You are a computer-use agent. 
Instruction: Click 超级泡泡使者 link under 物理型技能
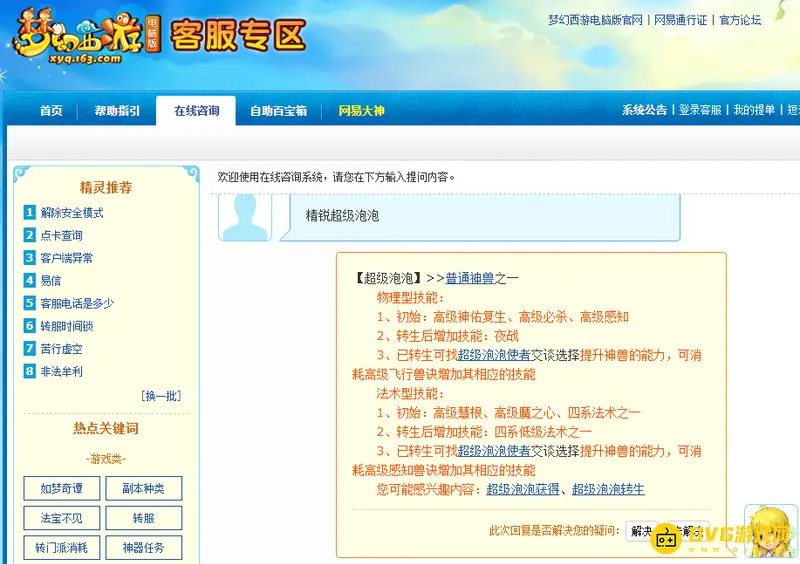pos(494,355)
